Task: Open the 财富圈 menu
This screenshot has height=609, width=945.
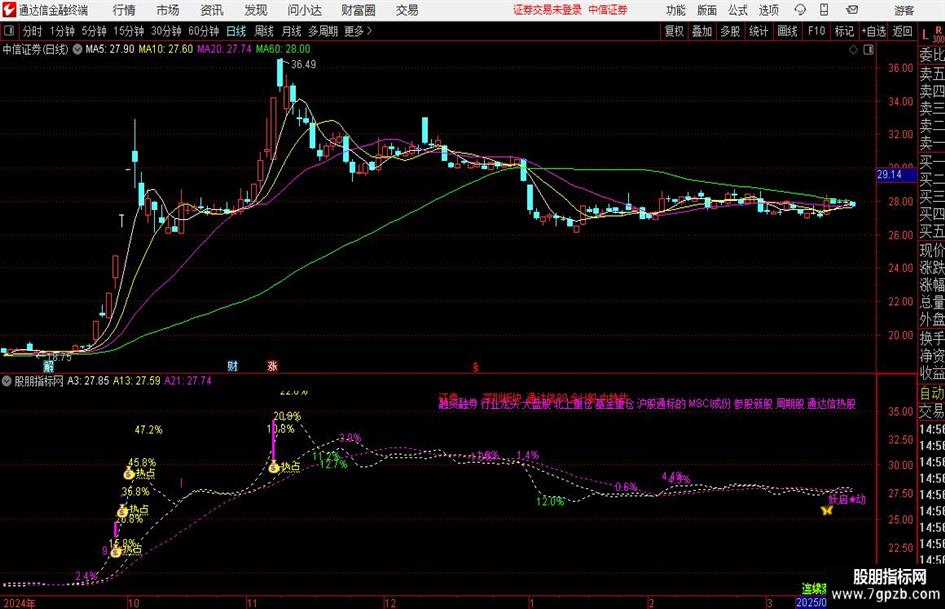Action: pos(358,10)
